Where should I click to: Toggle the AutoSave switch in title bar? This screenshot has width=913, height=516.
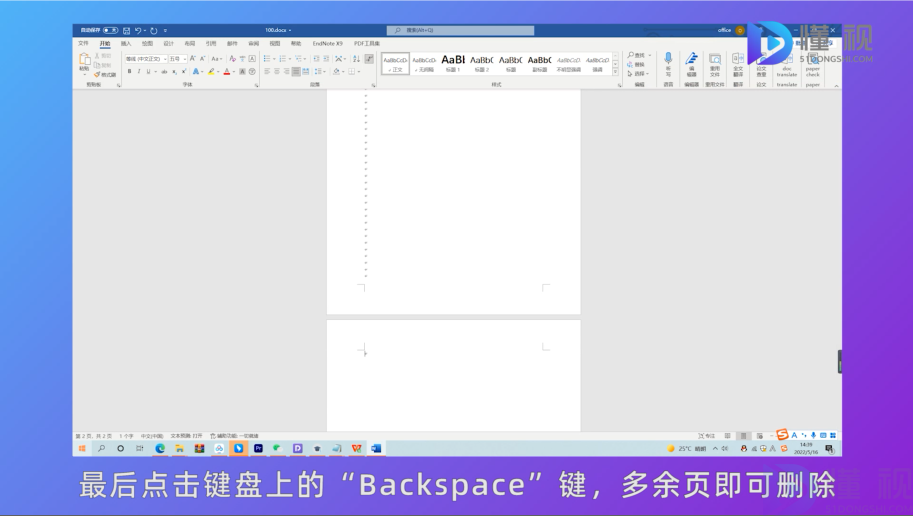click(x=111, y=30)
